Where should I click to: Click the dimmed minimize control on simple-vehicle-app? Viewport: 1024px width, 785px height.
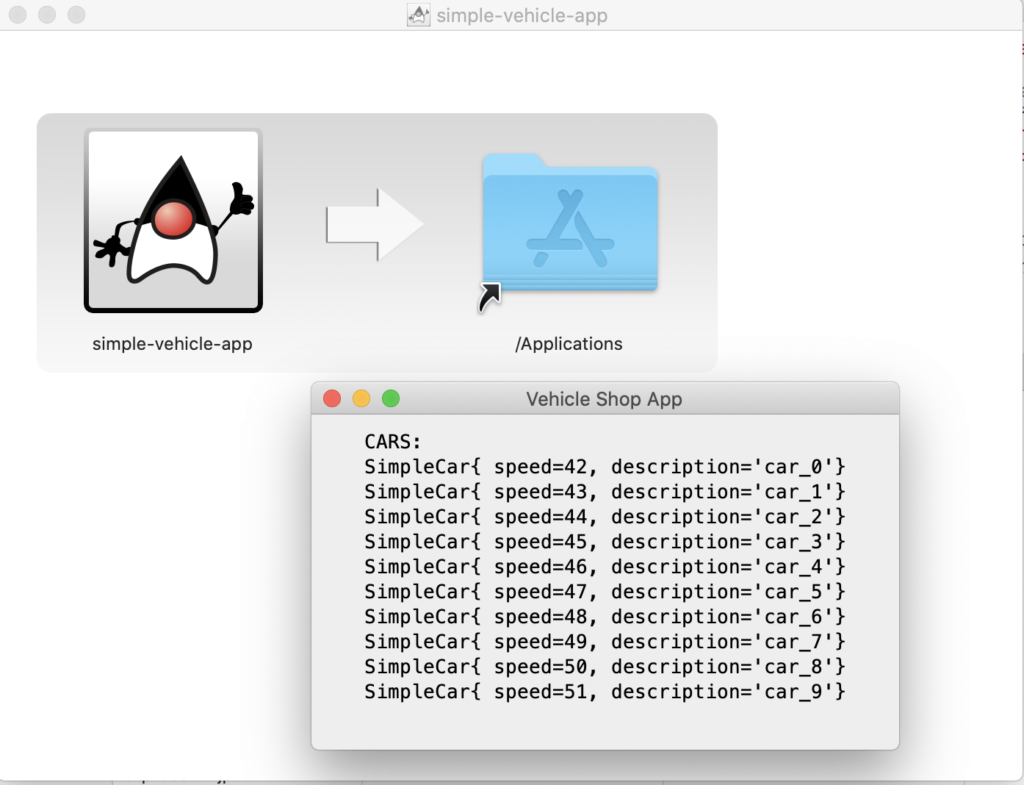45,15
